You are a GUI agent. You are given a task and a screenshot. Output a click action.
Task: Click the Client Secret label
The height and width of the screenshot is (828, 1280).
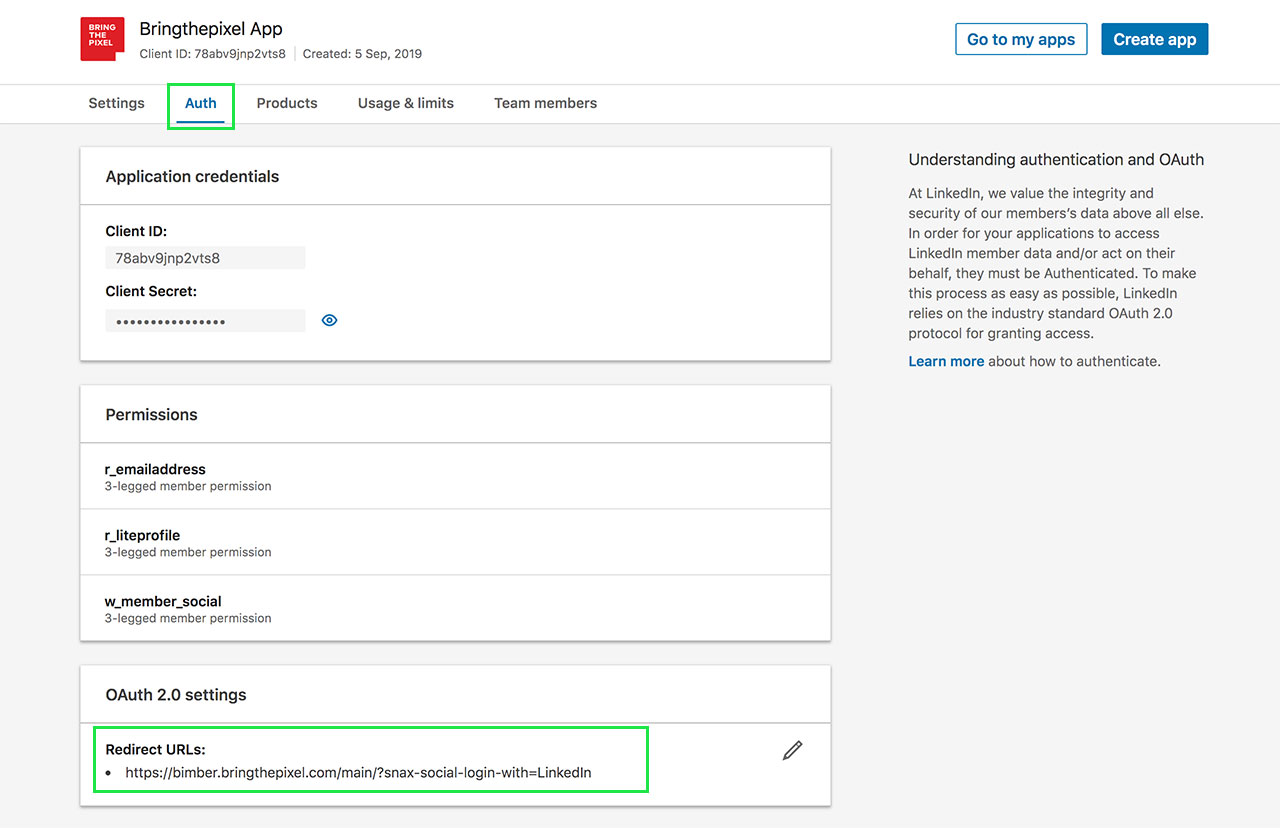pos(151,291)
